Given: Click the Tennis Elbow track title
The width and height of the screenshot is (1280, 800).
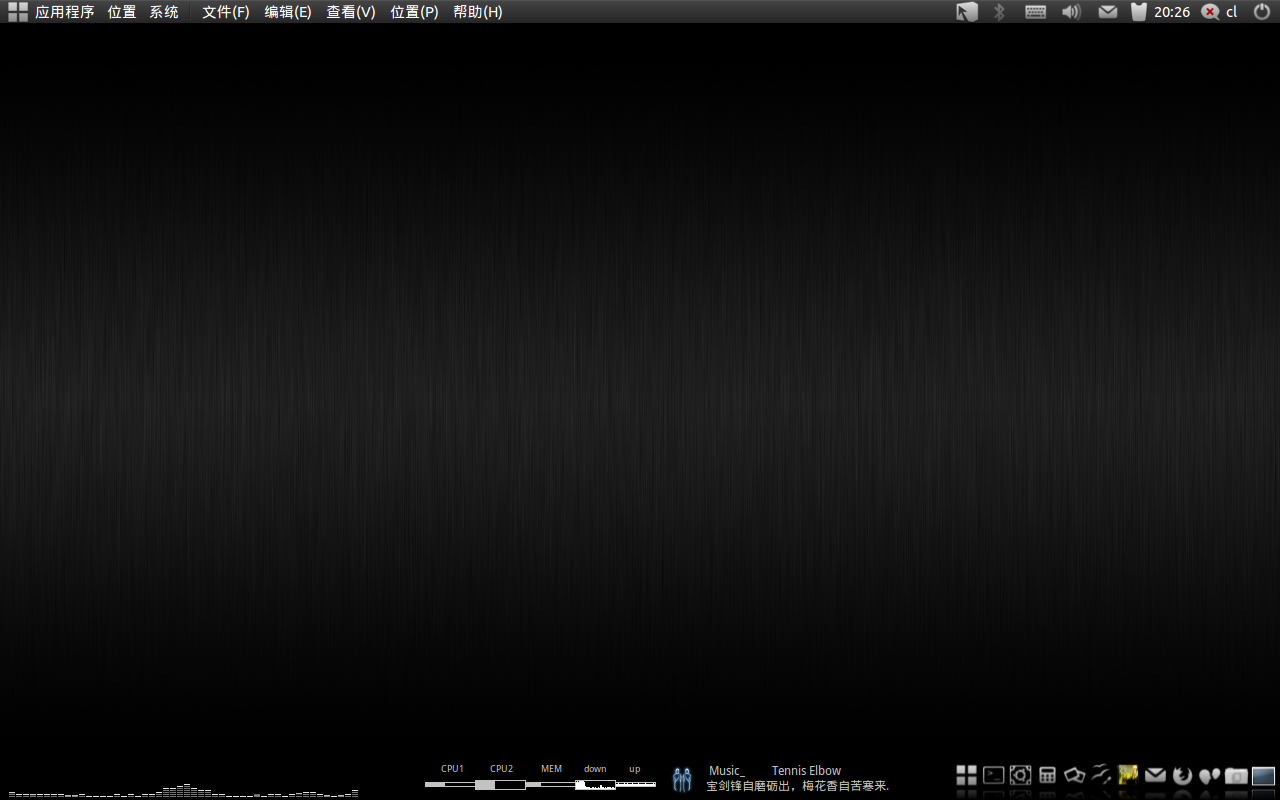Looking at the screenshot, I should (x=806, y=771).
